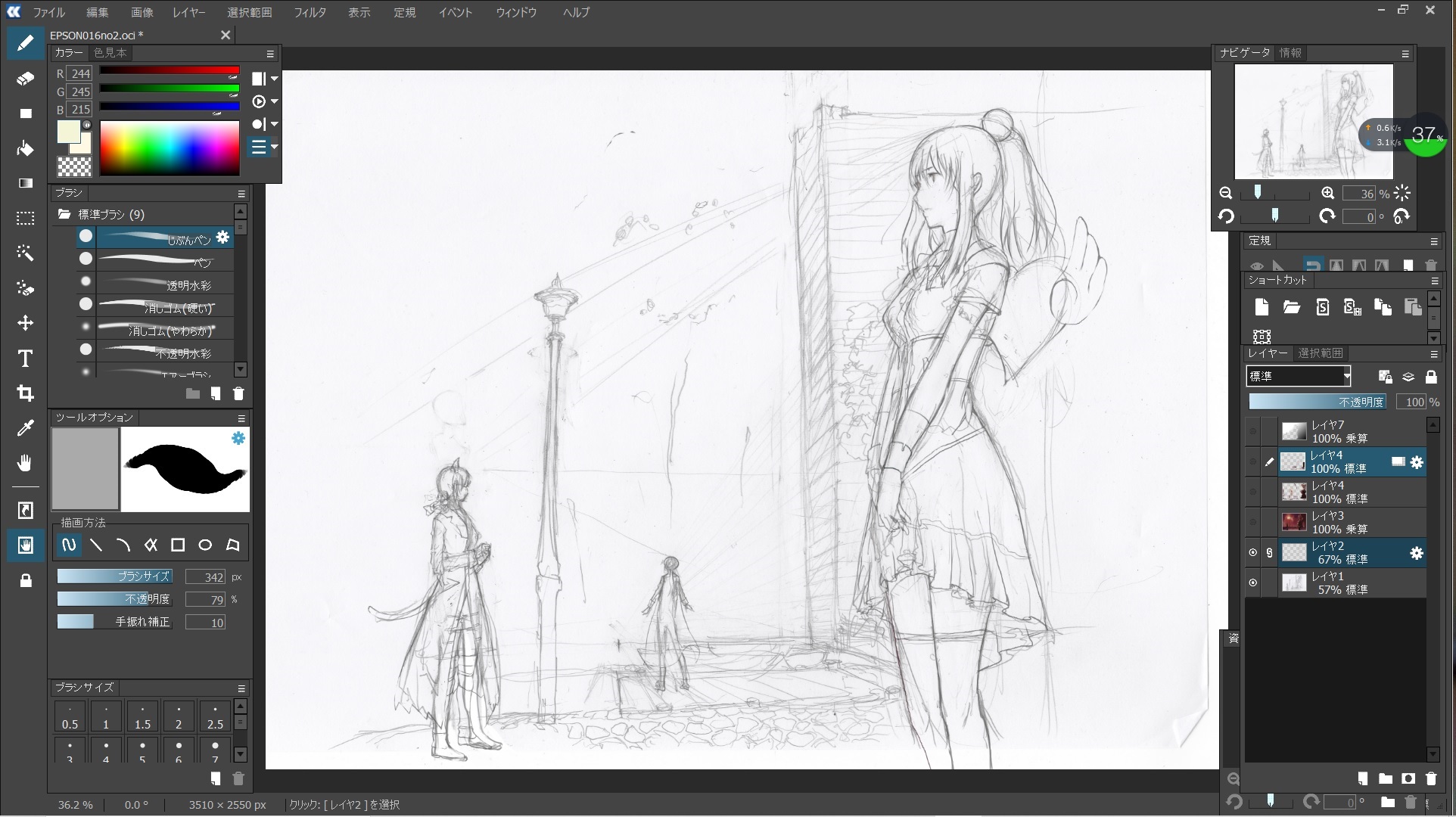The image size is (1456, 817).
Task: Select the Eraser tool in left toolbar
Action: [25, 79]
